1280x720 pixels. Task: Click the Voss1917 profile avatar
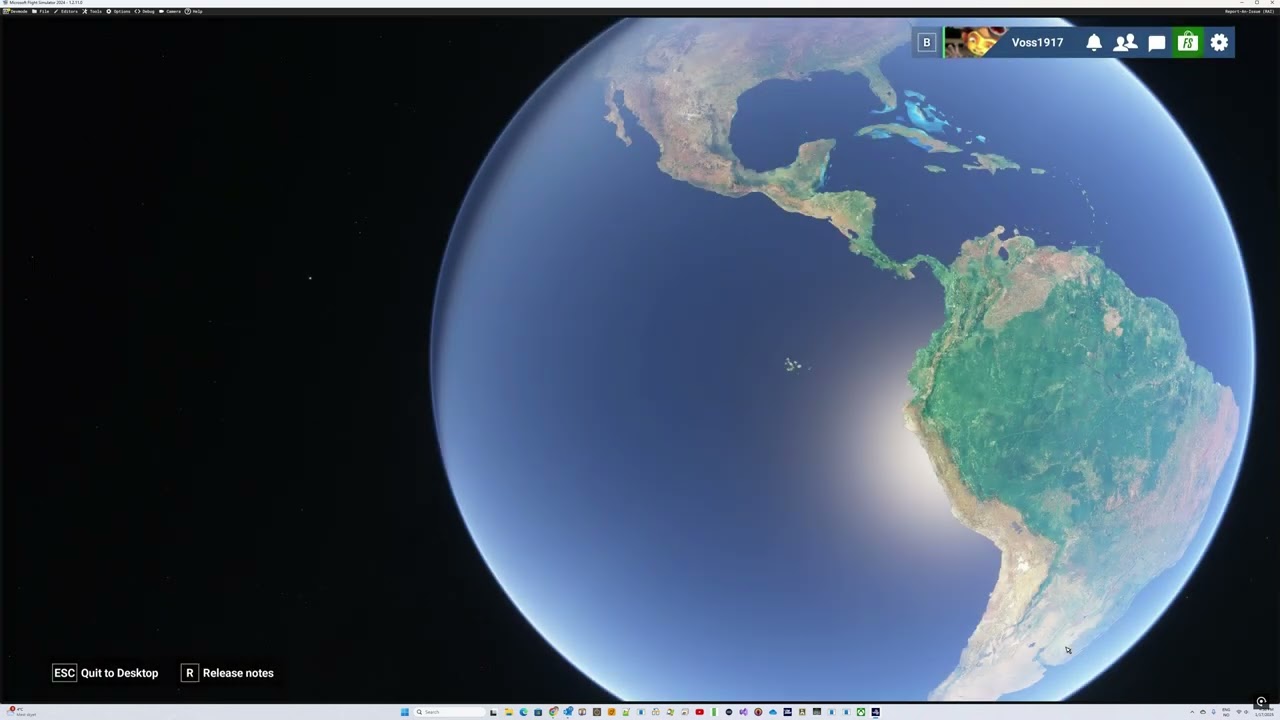975,42
